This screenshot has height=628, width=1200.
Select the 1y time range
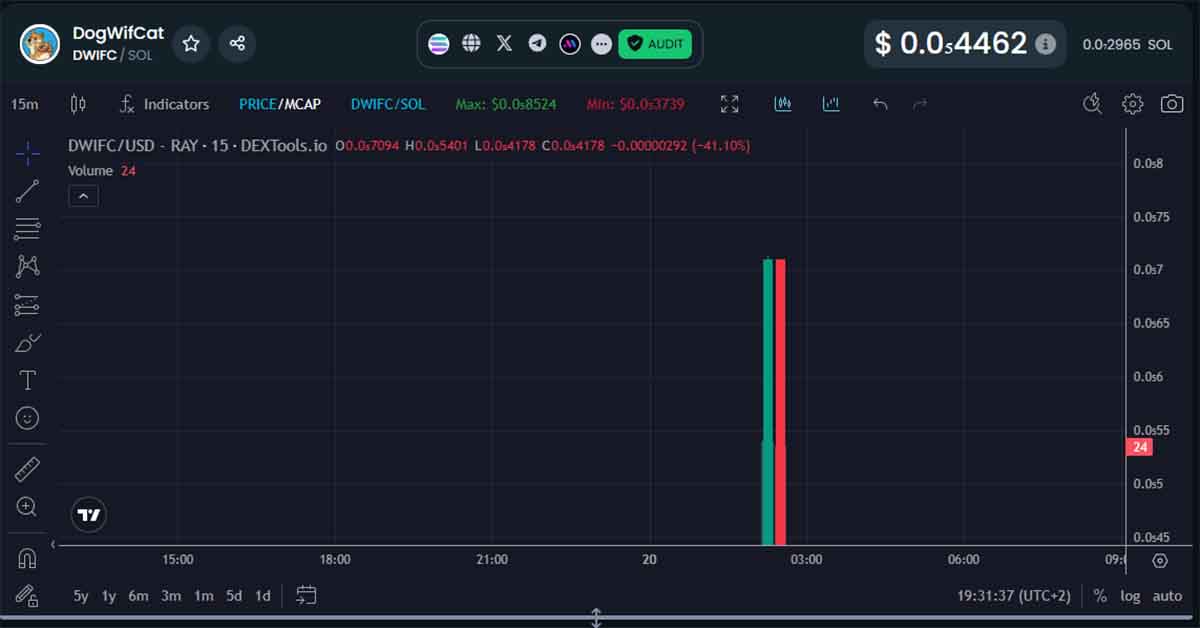109,596
